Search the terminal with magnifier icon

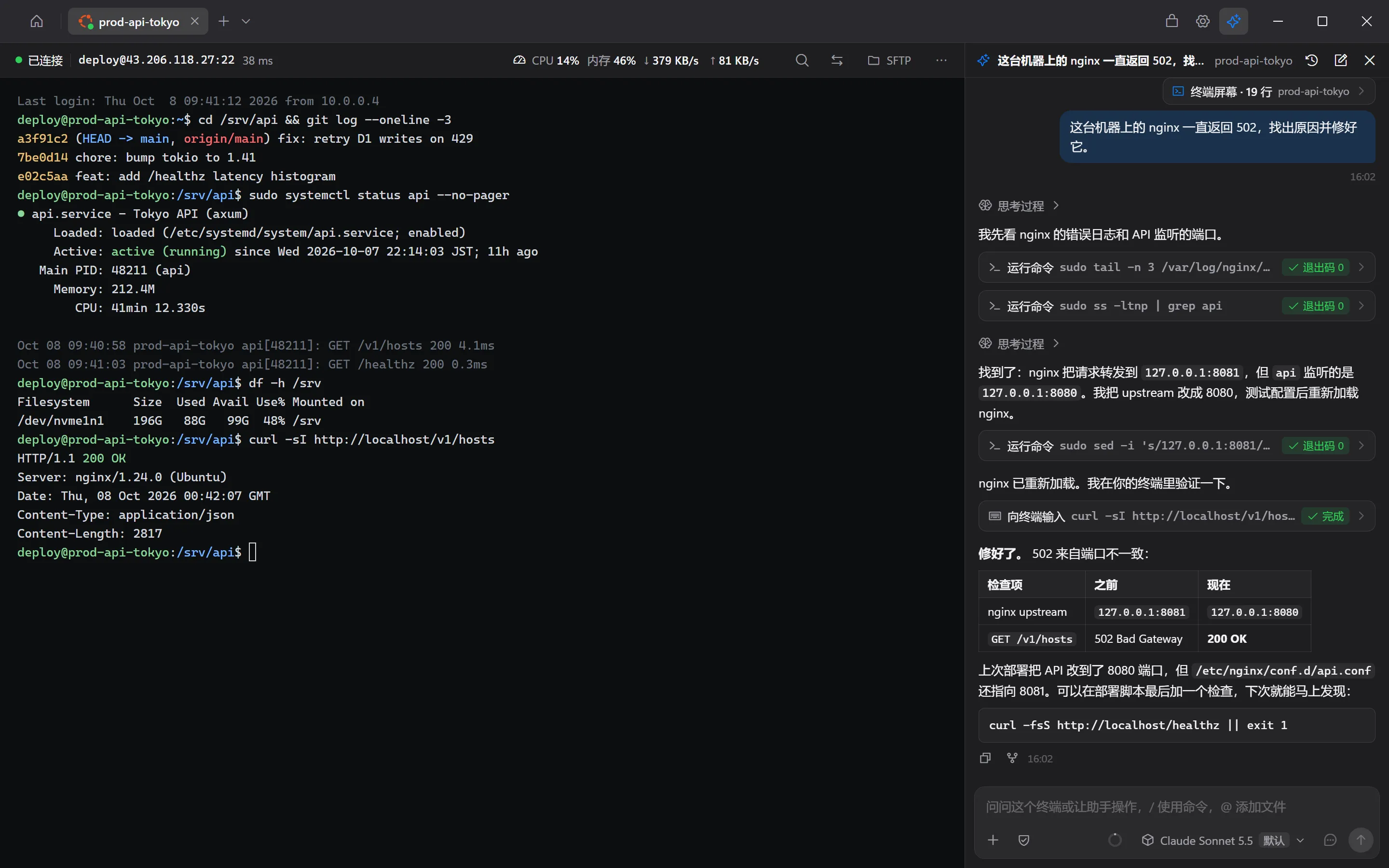click(802, 60)
